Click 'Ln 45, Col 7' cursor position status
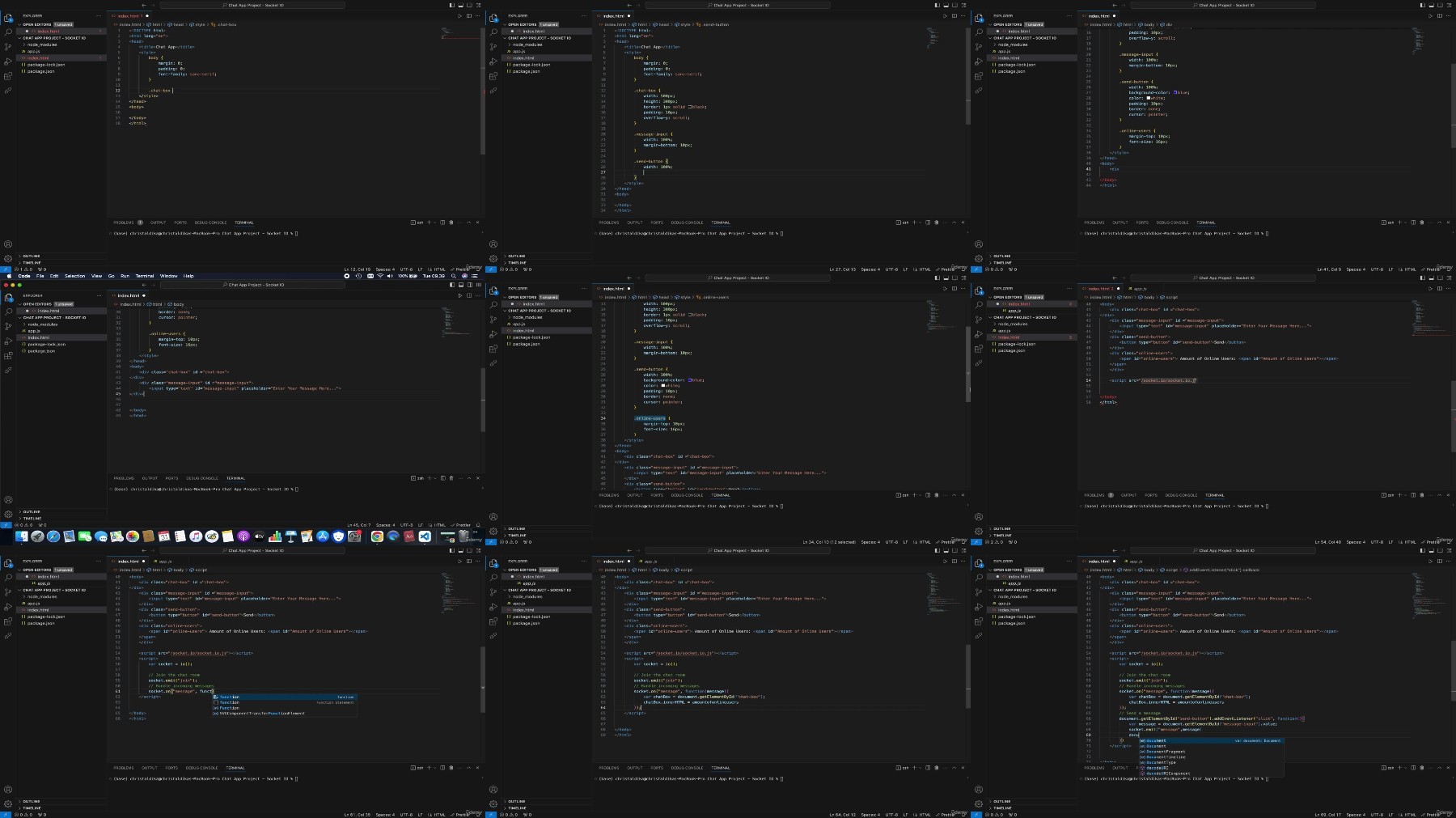The width and height of the screenshot is (1456, 818). (x=359, y=525)
